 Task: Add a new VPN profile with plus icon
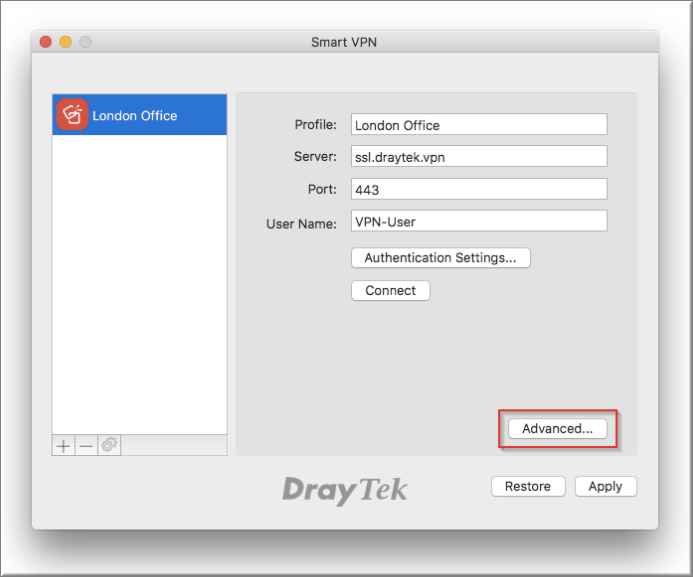[x=63, y=445]
